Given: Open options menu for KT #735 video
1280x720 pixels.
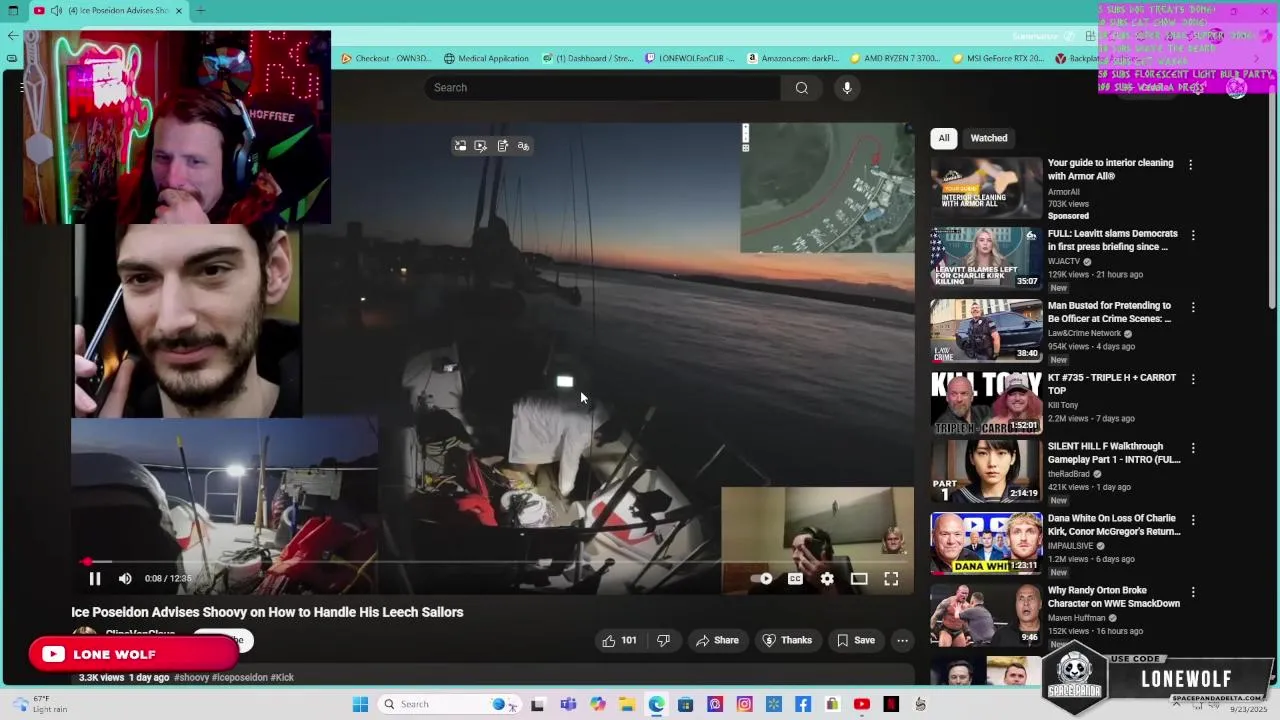Looking at the screenshot, I should coord(1192,379).
